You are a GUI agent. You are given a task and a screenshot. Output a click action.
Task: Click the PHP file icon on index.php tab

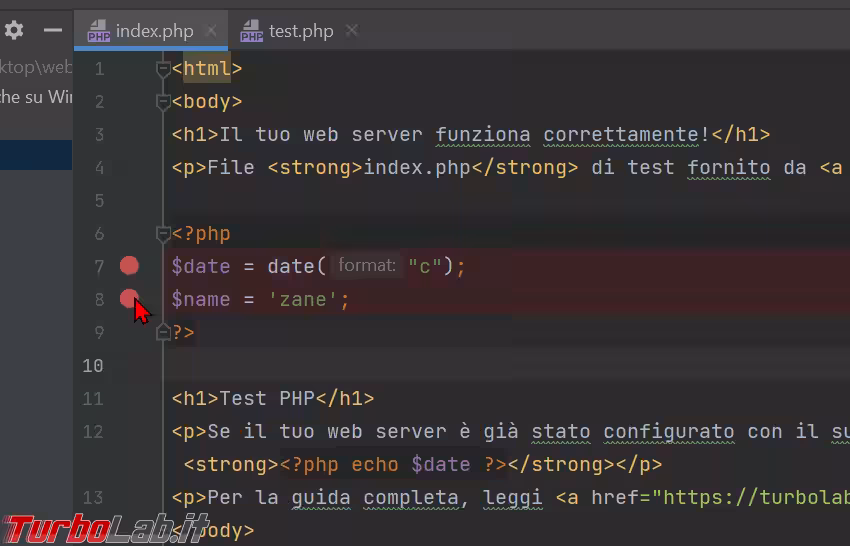tap(98, 32)
